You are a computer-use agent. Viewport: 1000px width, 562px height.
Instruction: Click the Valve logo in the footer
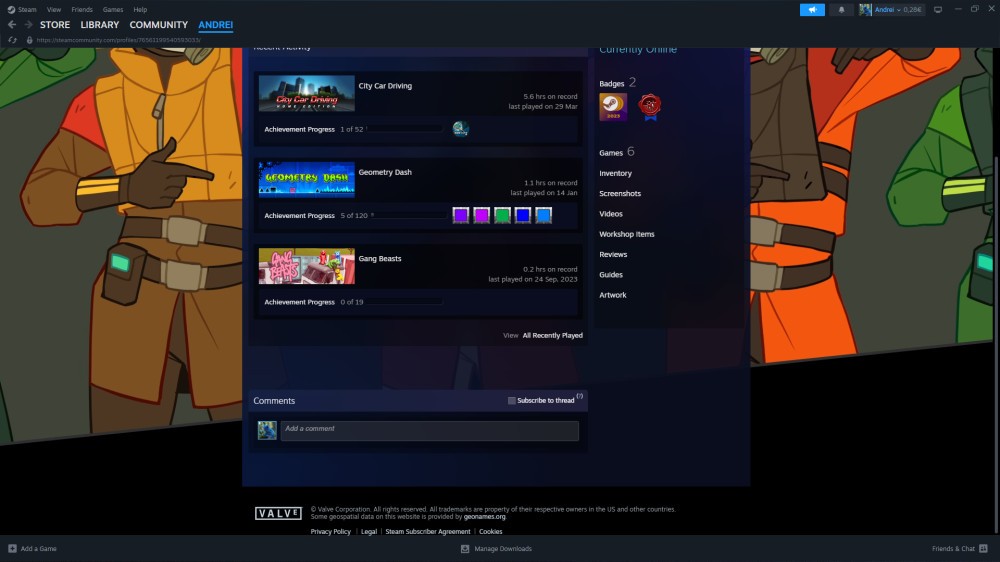pyautogui.click(x=278, y=514)
